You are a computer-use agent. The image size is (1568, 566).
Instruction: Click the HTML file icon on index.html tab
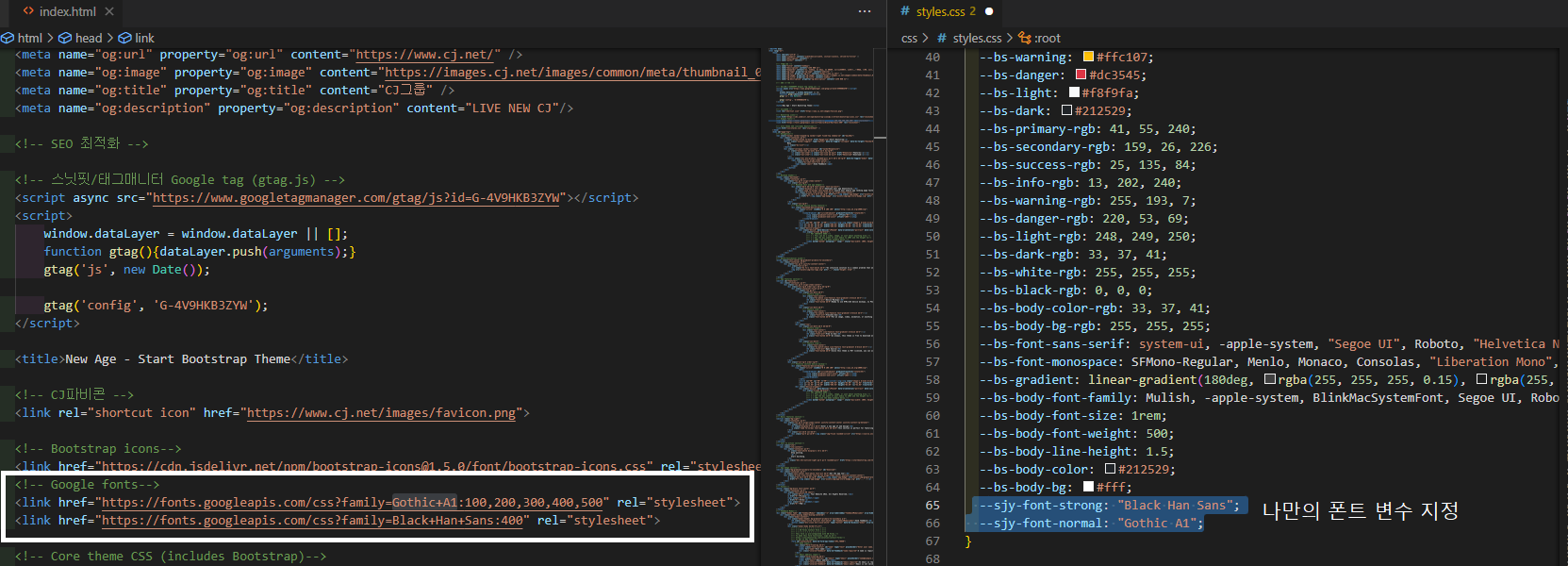point(28,11)
